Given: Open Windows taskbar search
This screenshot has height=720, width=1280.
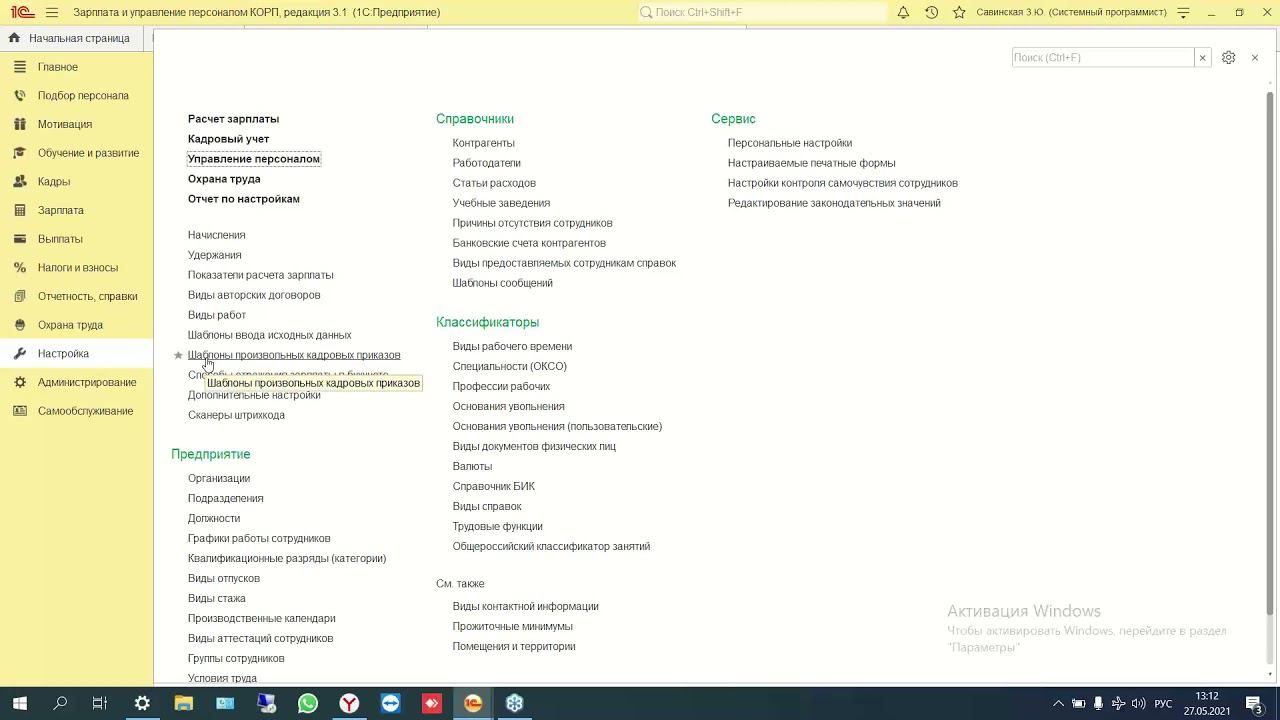Looking at the screenshot, I should coord(60,703).
